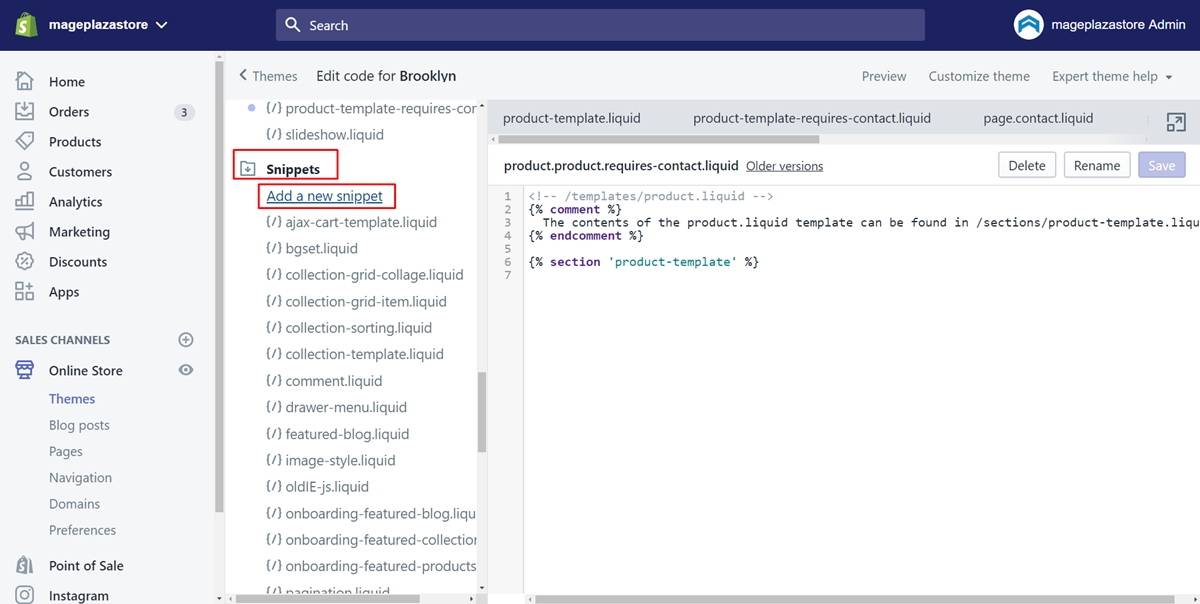
Task: Click the Apps grid icon
Action: click(25, 292)
